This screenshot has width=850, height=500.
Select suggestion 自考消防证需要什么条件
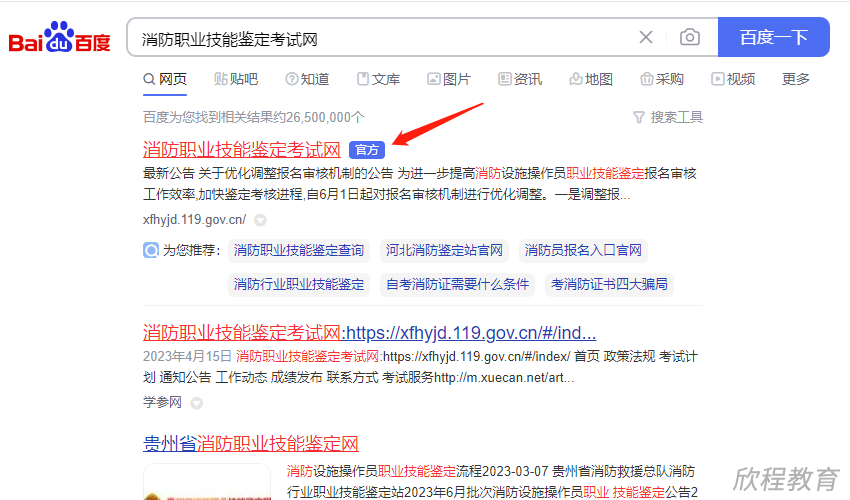pos(458,285)
